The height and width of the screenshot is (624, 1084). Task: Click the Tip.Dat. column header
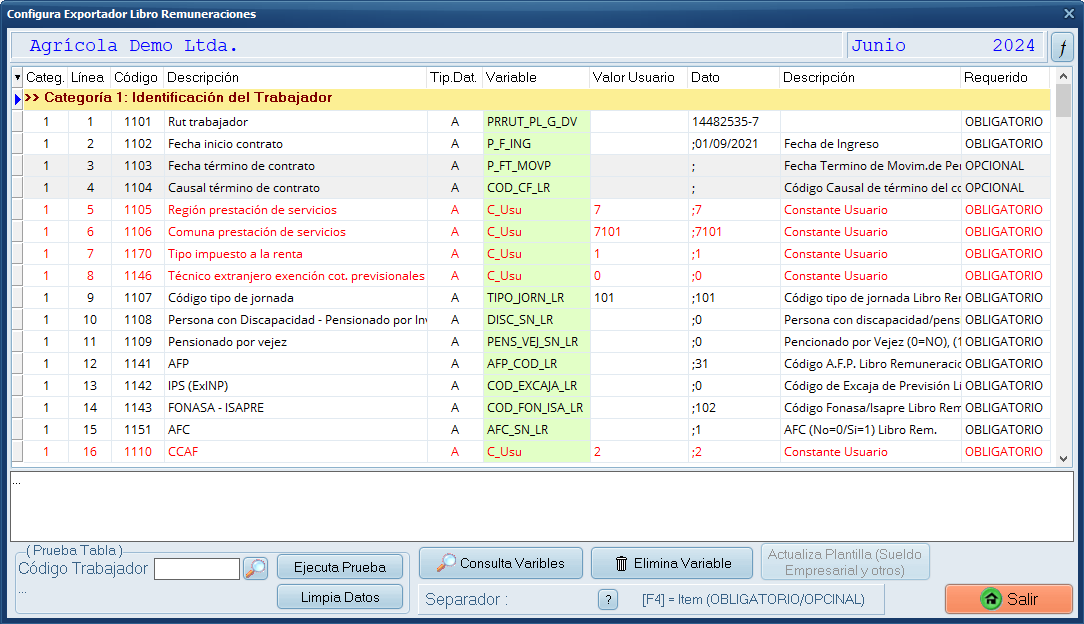click(x=454, y=77)
